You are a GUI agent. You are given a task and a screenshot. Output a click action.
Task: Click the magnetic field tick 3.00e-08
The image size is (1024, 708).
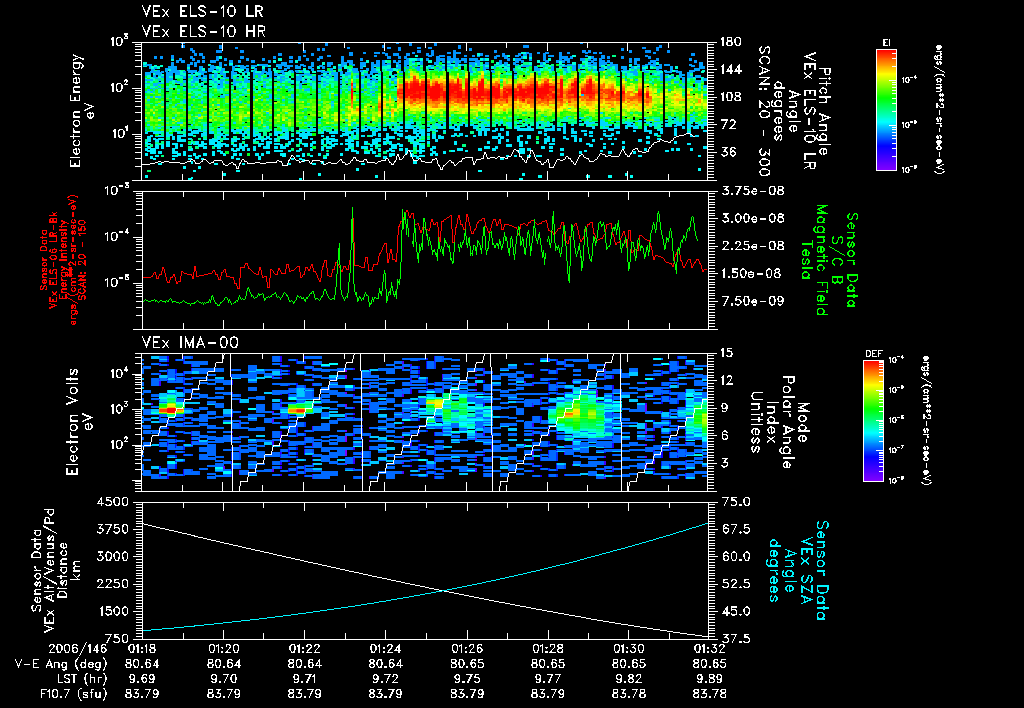pyautogui.click(x=751, y=218)
